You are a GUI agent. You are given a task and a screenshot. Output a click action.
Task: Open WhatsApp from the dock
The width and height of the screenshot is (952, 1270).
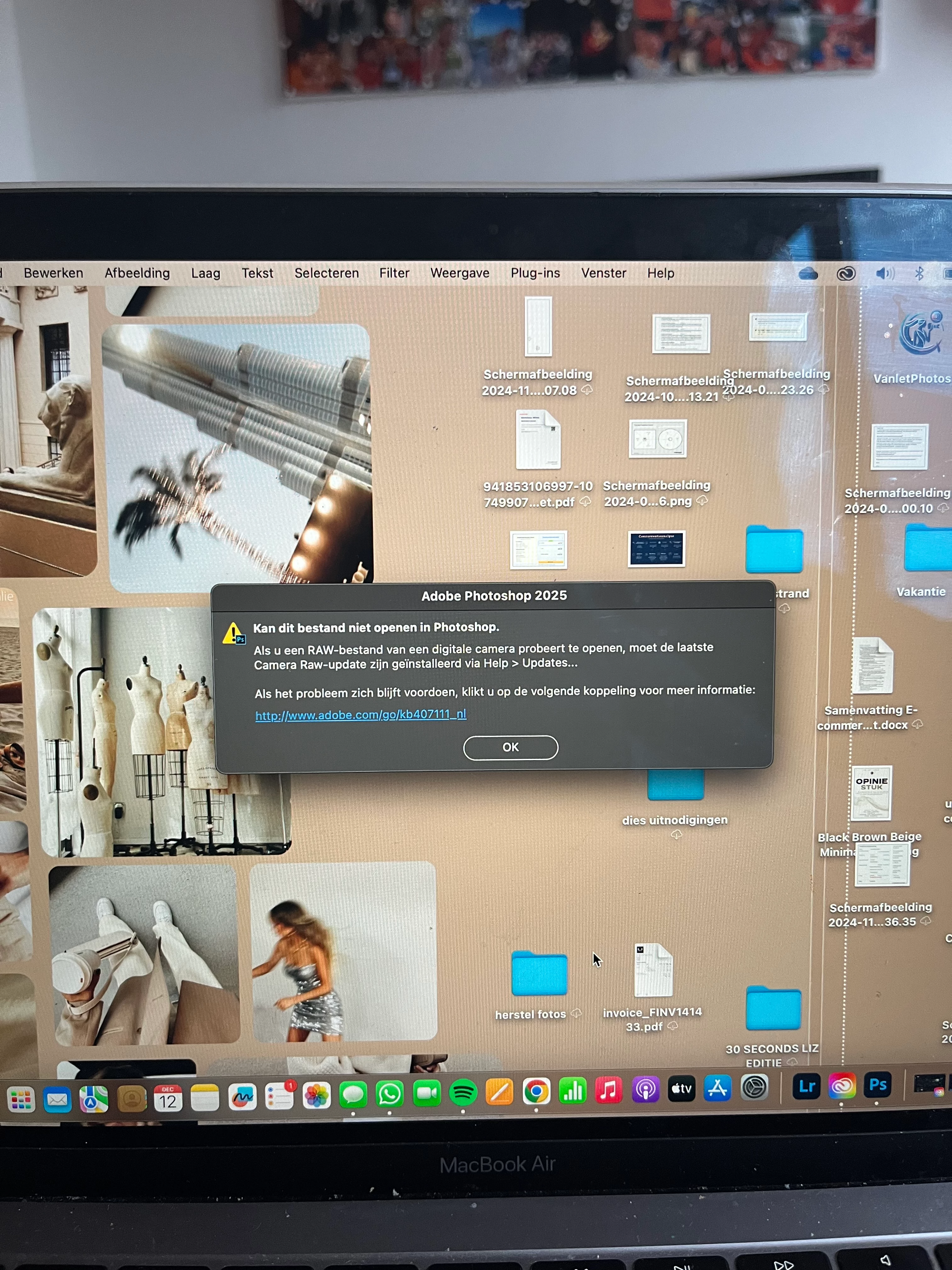390,1094
